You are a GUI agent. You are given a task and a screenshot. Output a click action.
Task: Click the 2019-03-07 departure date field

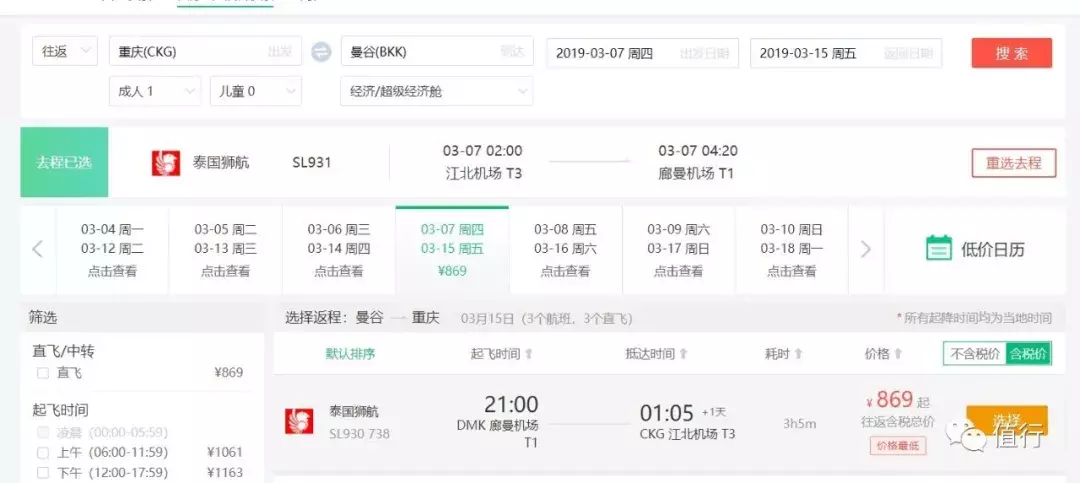pyautogui.click(x=643, y=53)
